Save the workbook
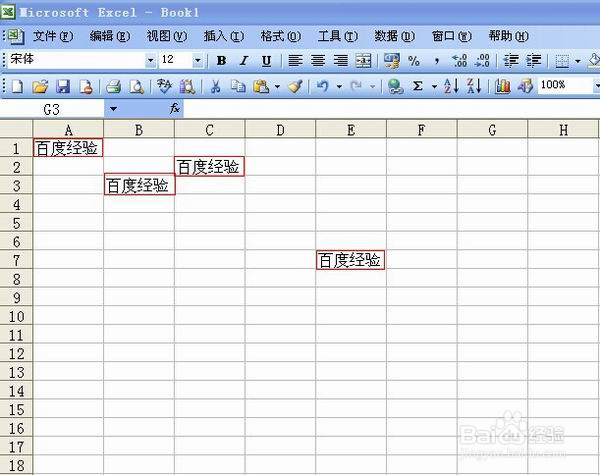Viewport: 600px width, 475px height. 63,86
